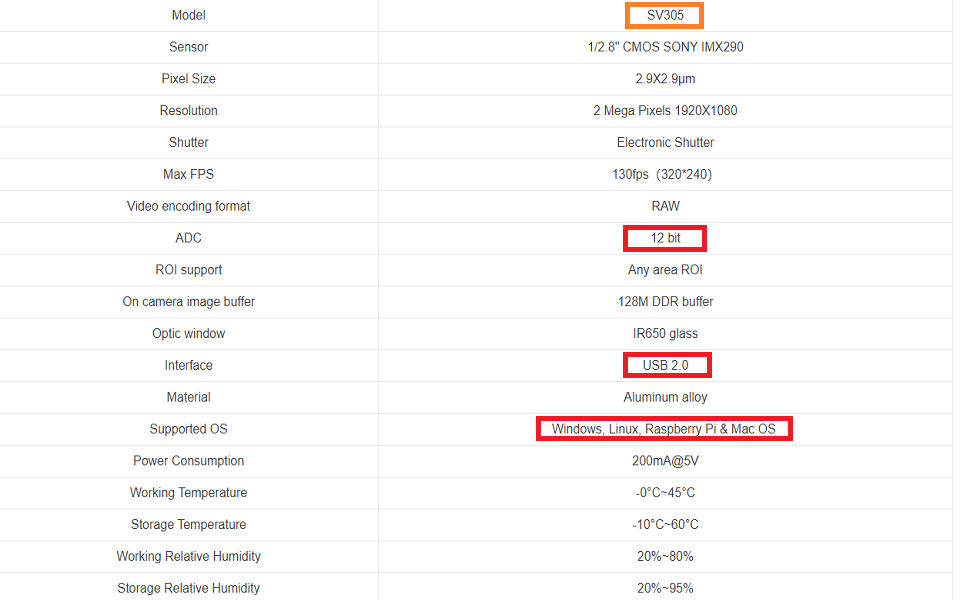
Task: Click the highlighted 12 bit ADC value
Action: click(665, 238)
